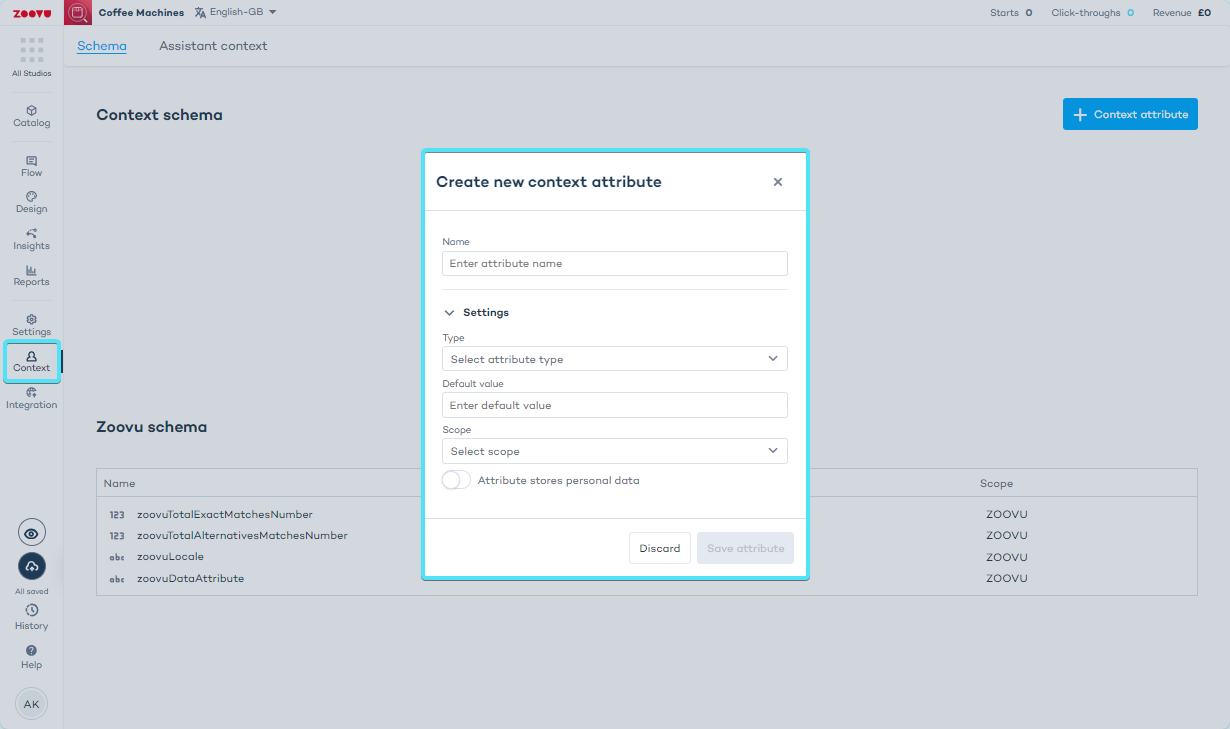Image resolution: width=1230 pixels, height=729 pixels.
Task: Click the eye preview toggle in sidebar
Action: click(31, 532)
